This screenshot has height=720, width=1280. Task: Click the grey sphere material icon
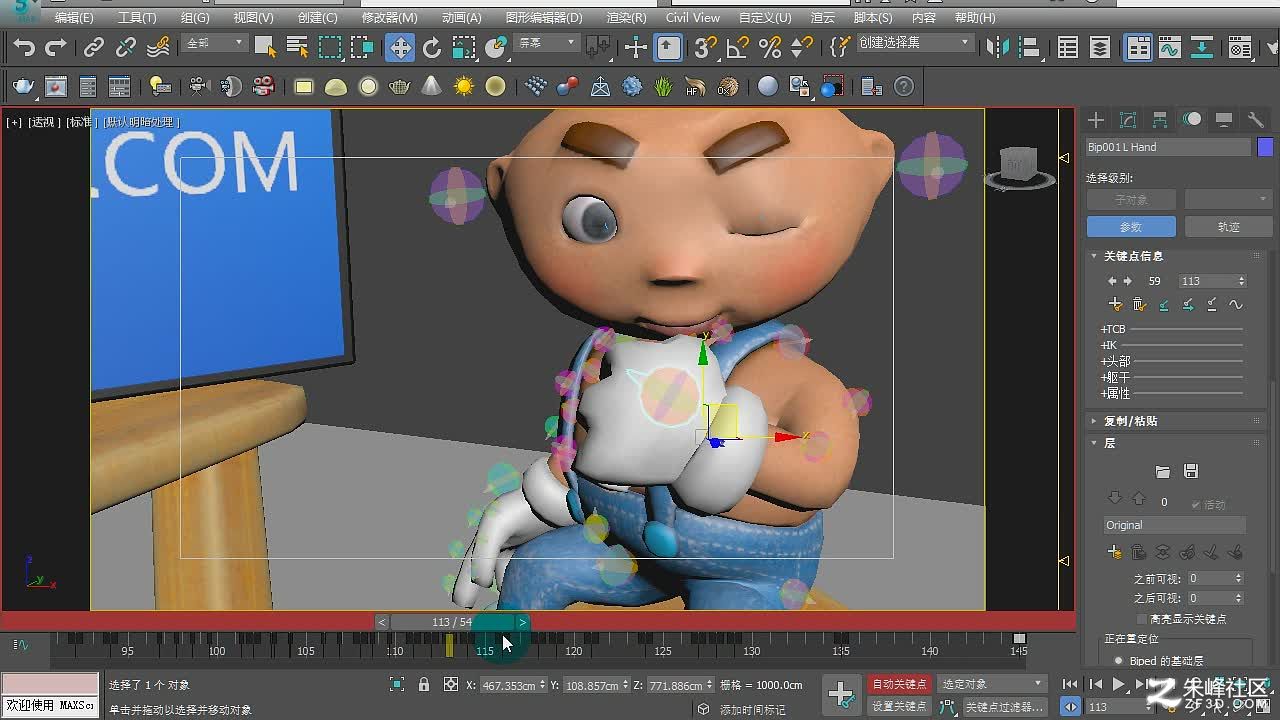coord(767,87)
